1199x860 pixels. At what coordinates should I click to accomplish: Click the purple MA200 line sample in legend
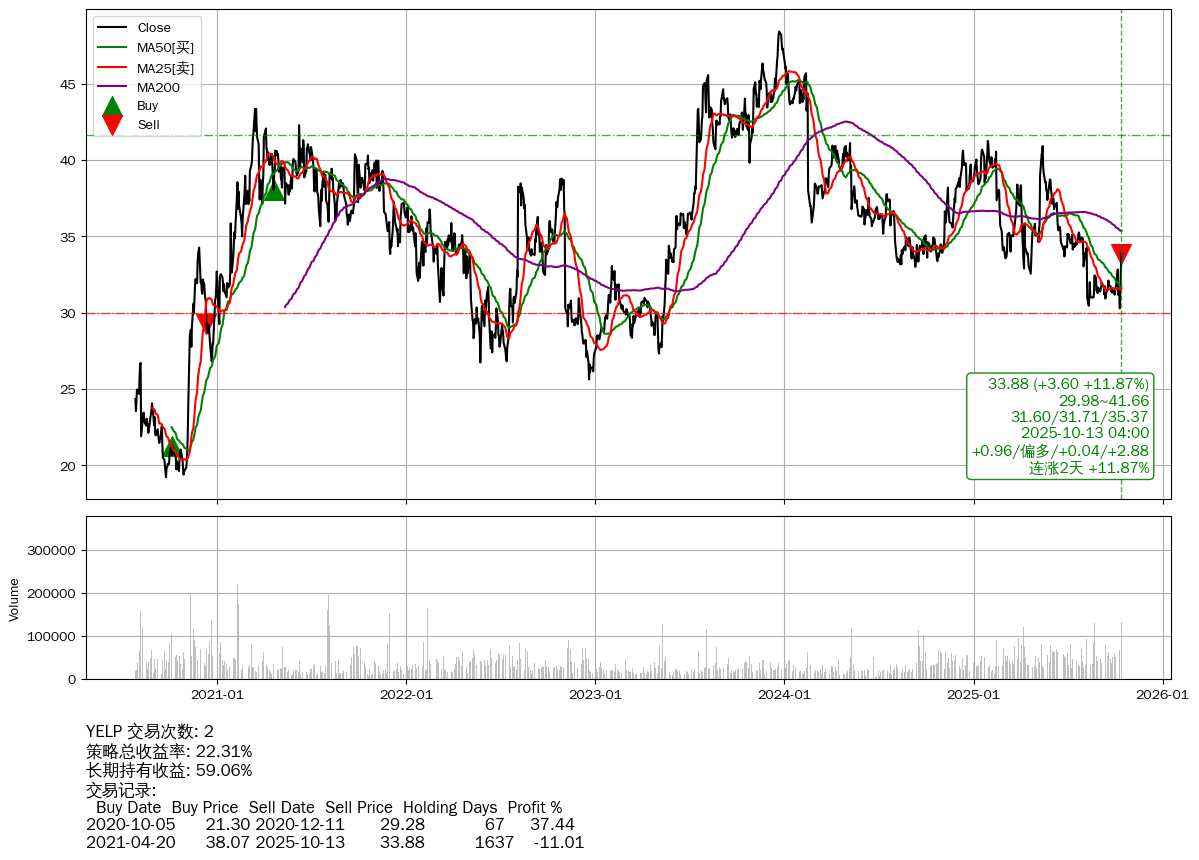pyautogui.click(x=112, y=87)
